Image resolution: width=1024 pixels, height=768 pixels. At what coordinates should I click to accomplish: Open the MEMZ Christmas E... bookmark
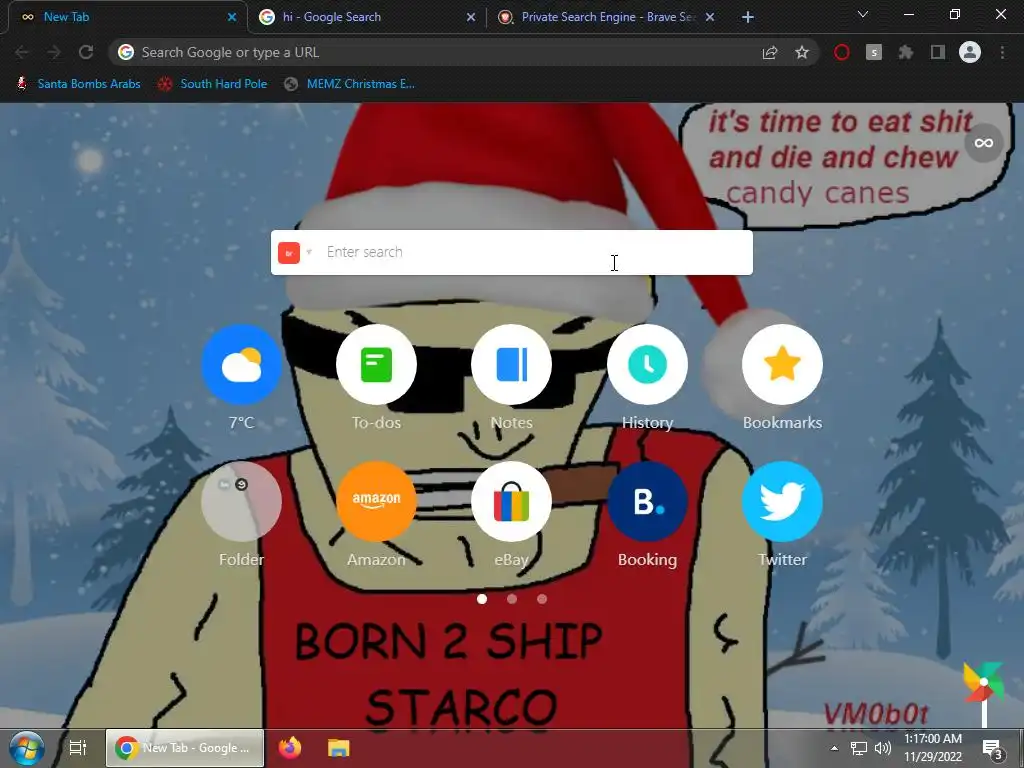point(349,84)
